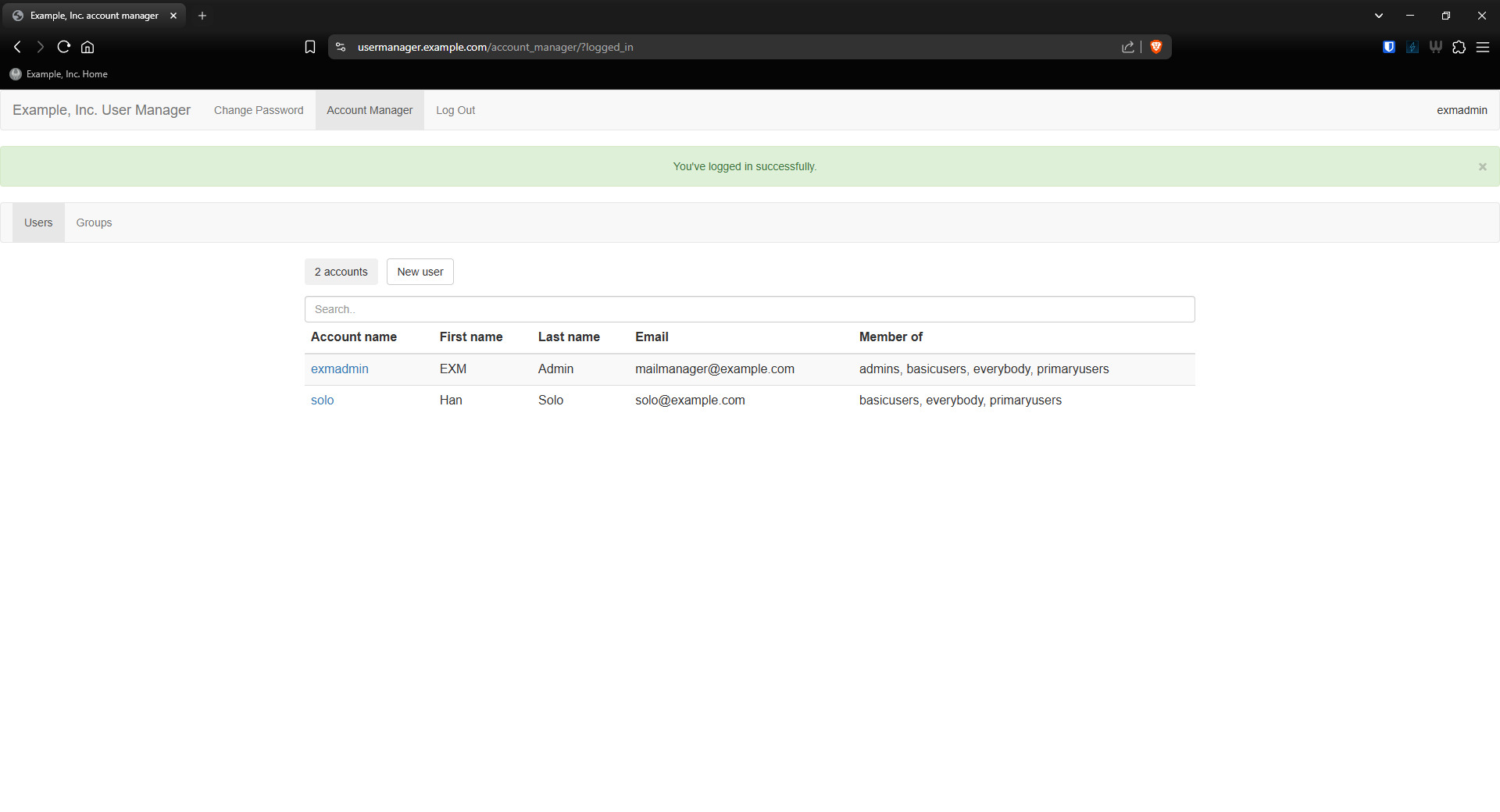
Task: Dismiss the logged in success alert
Action: [1482, 166]
